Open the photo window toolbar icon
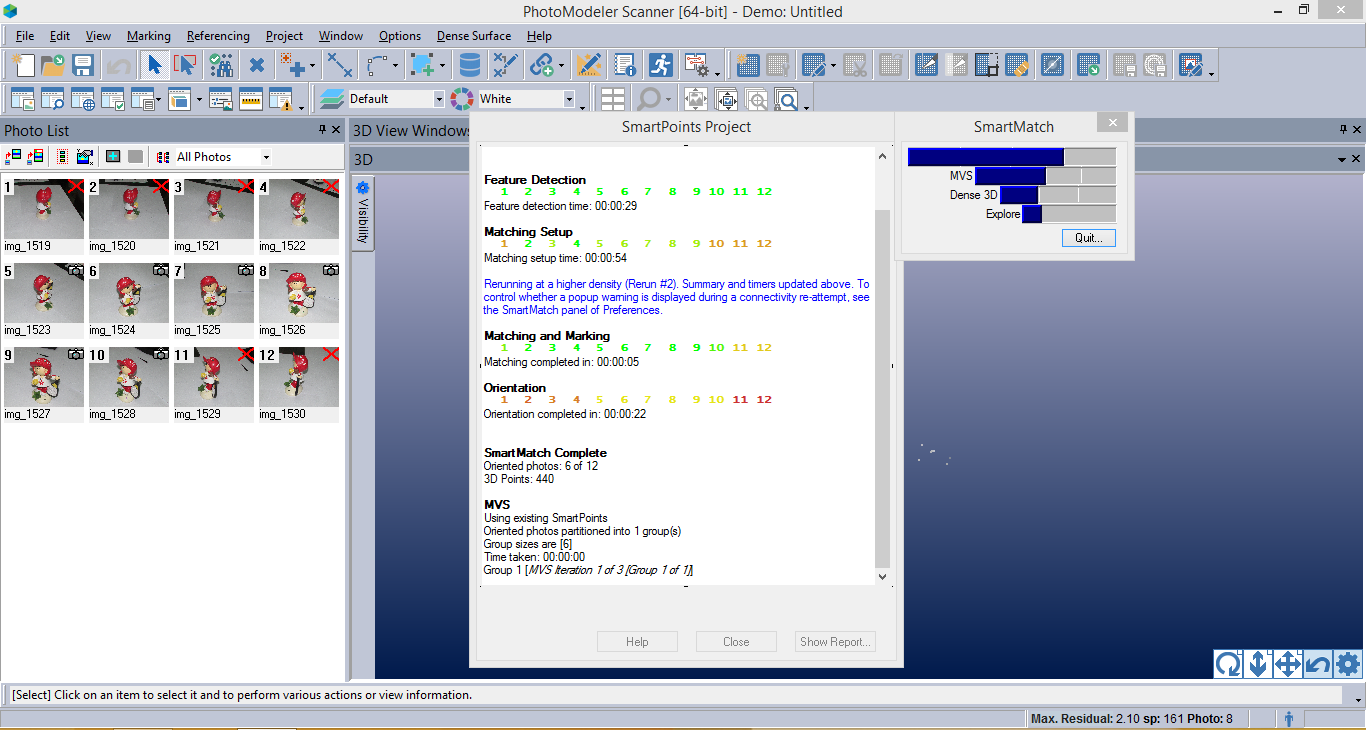 22,99
